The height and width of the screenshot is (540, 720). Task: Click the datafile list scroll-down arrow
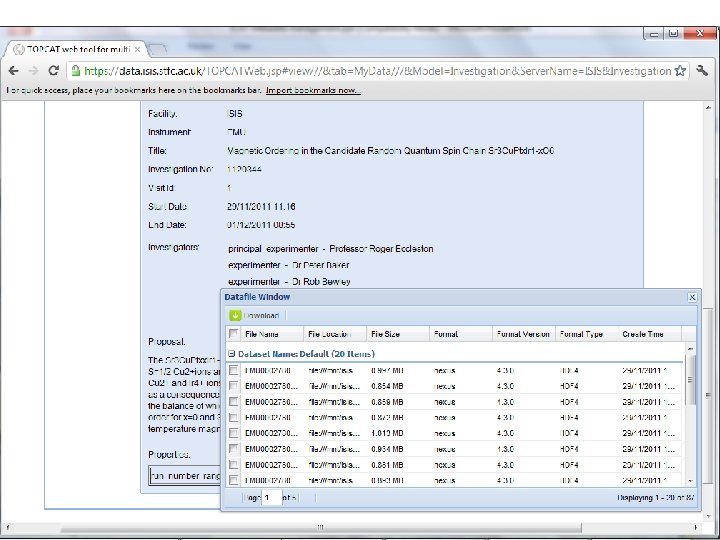[690, 481]
